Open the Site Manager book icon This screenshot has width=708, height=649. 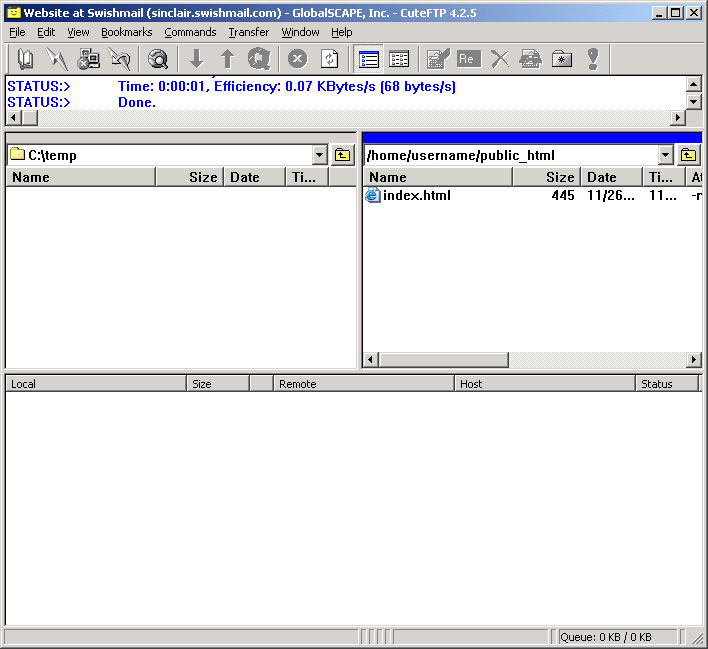tap(26, 59)
